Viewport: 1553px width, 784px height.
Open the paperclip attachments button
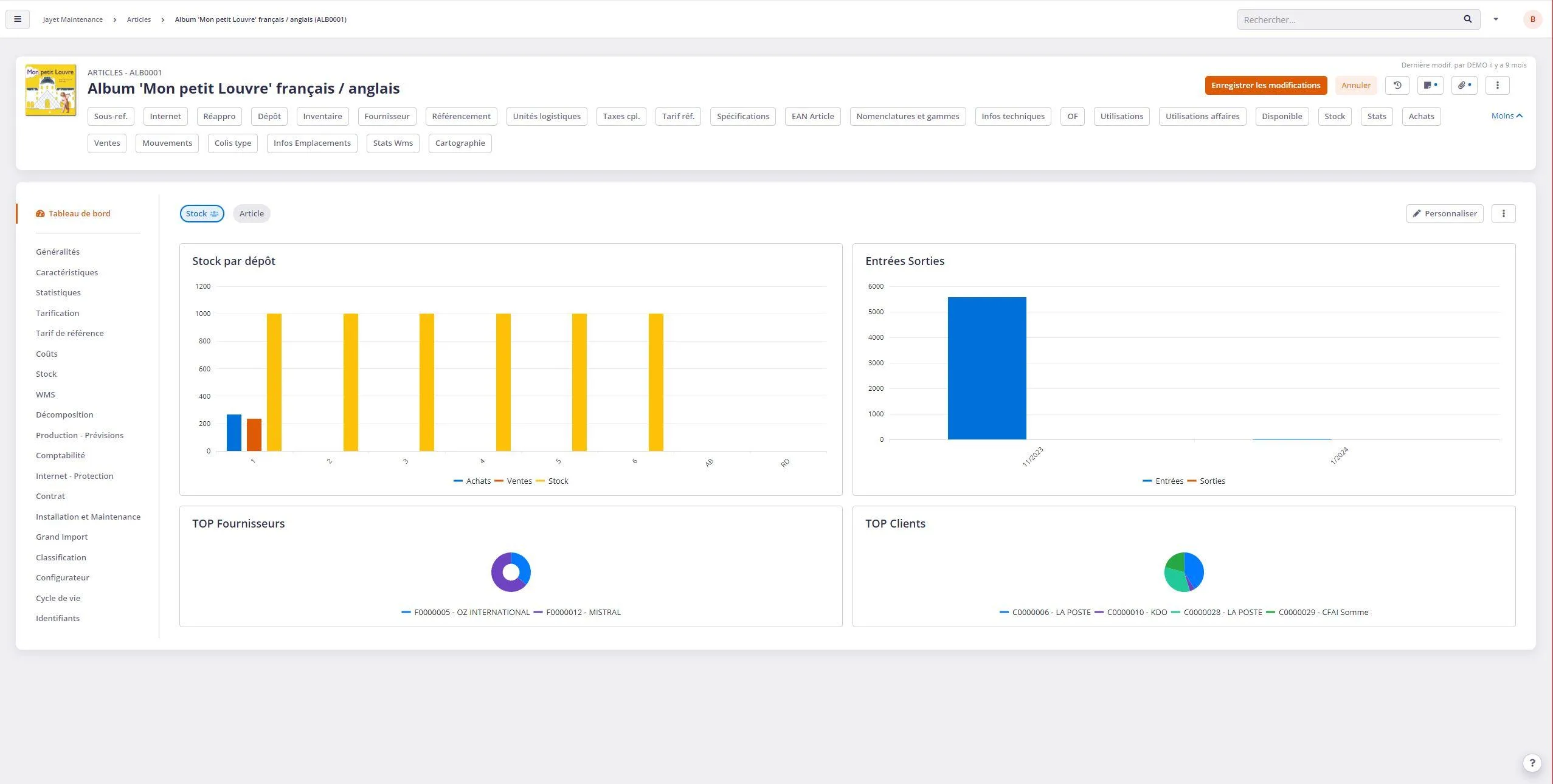click(x=1464, y=86)
